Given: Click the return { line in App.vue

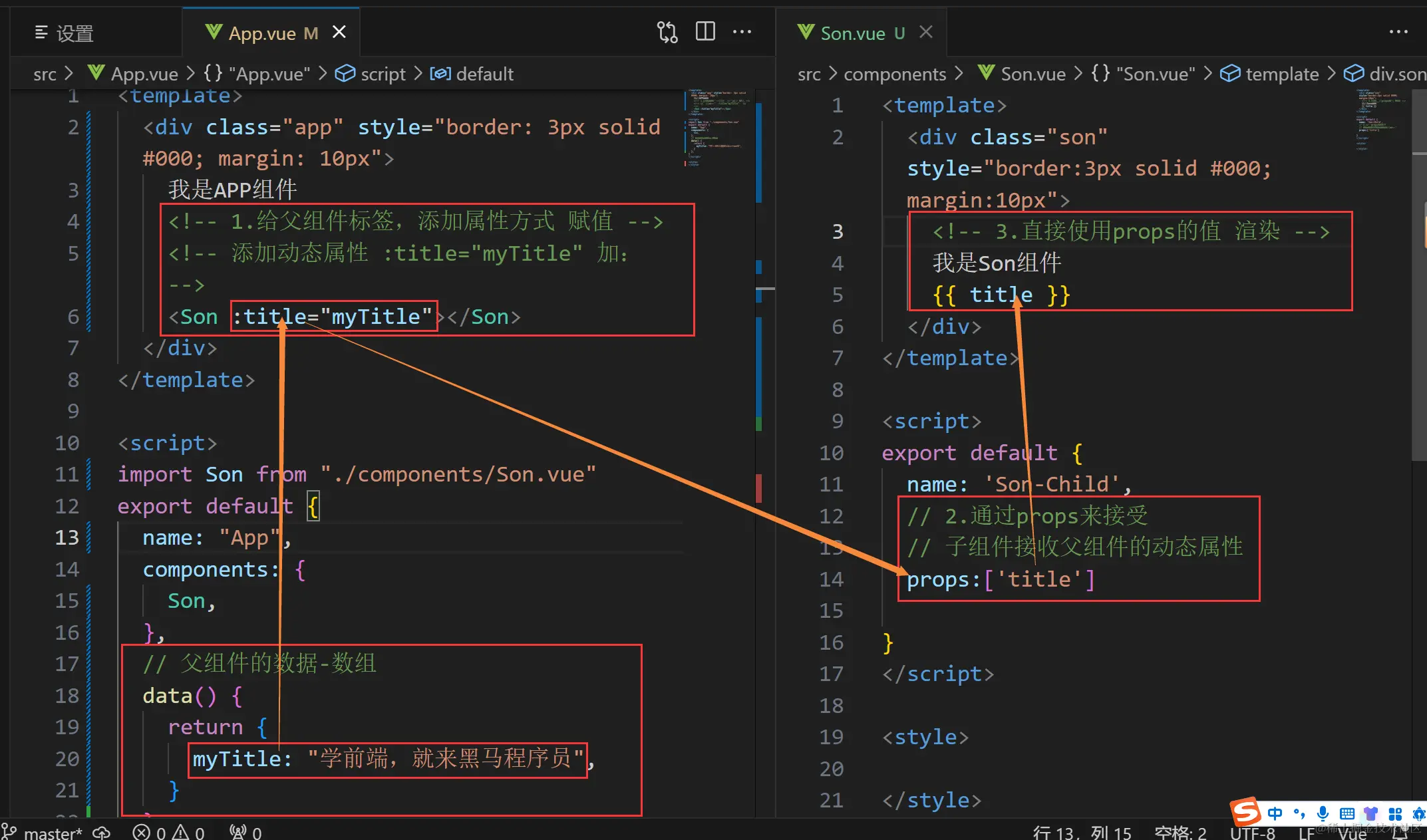Looking at the screenshot, I should coord(218,727).
